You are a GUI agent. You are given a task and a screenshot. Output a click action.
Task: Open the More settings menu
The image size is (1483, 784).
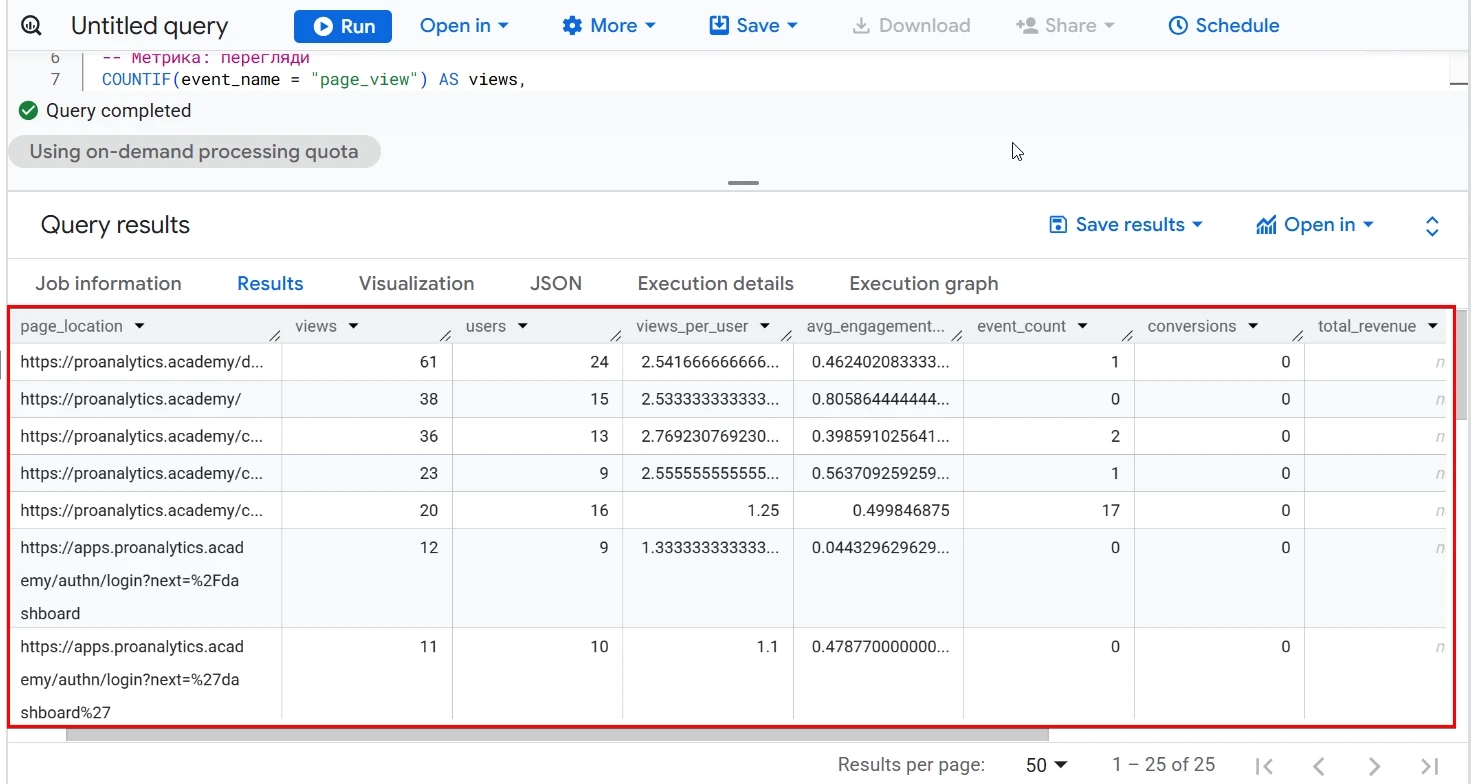click(608, 26)
